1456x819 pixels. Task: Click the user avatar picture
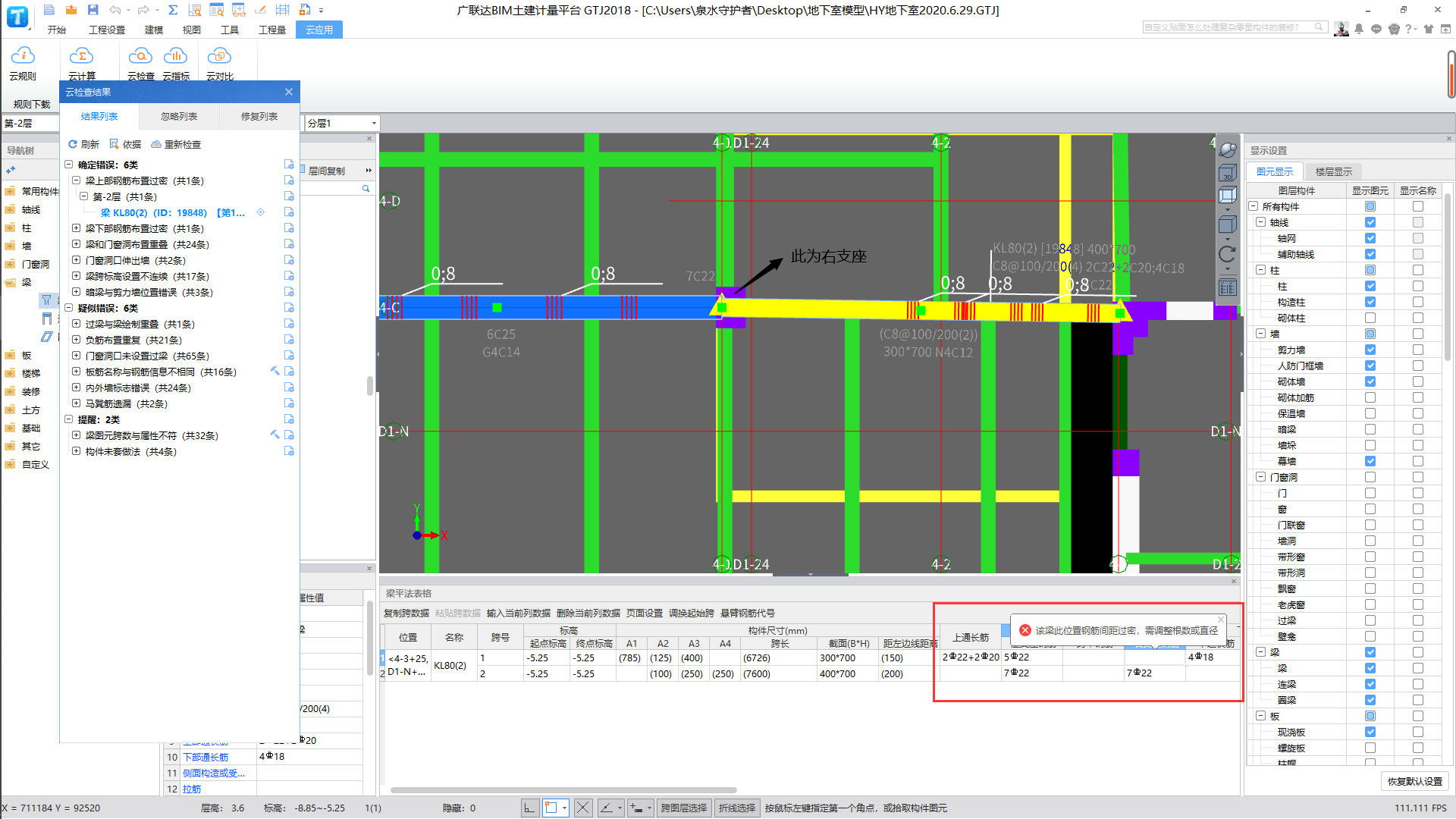(1341, 29)
